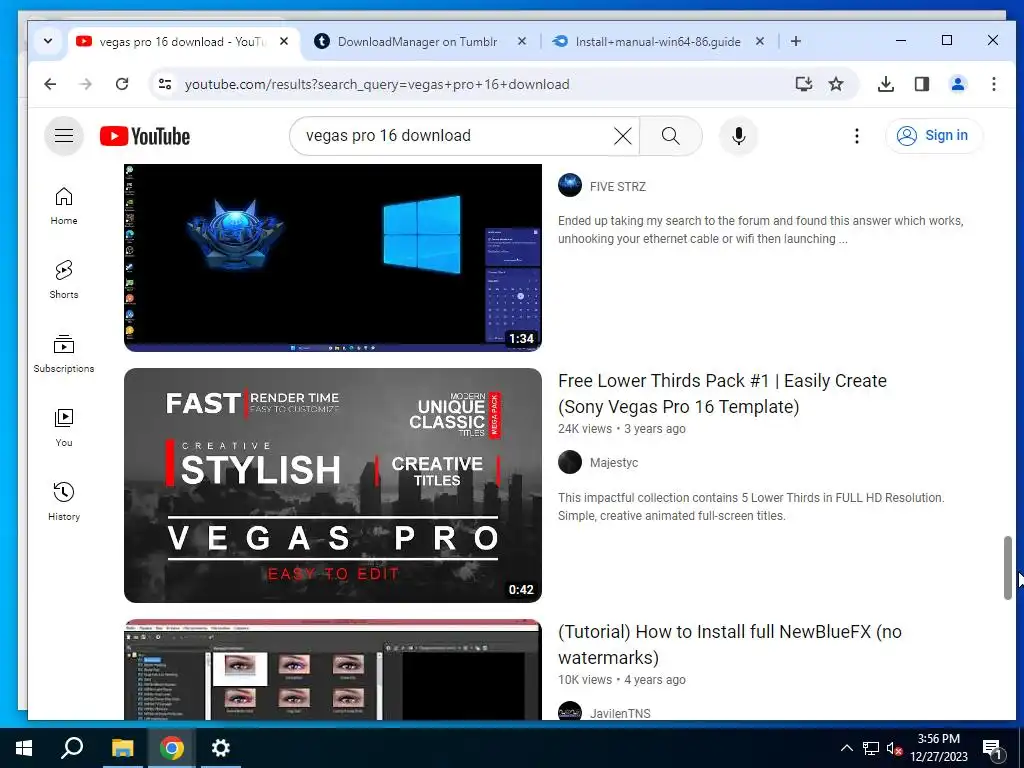Open the notification center icon
The image size is (1024, 768).
[x=991, y=749]
